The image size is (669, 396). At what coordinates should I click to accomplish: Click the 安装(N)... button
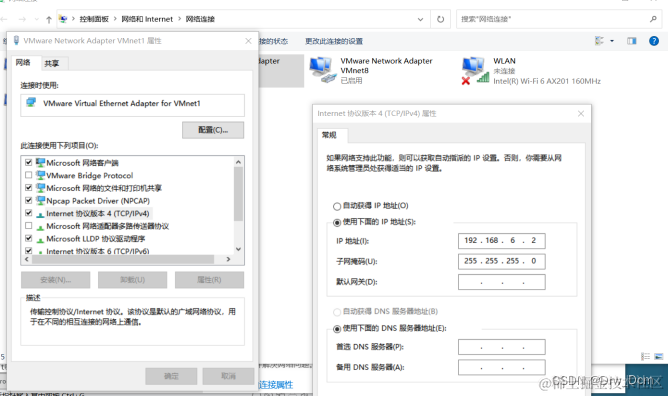[x=55, y=280]
